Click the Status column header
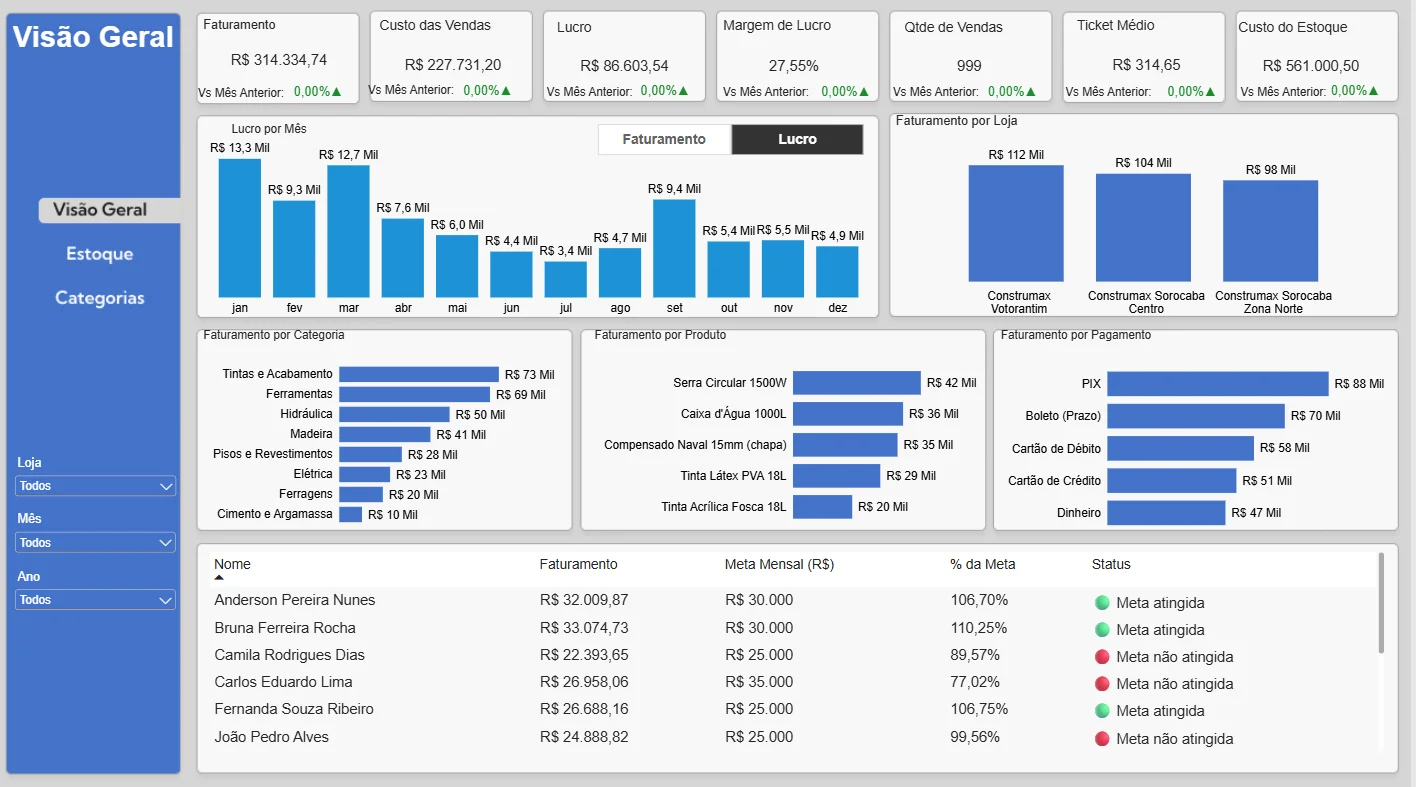 coord(1111,564)
